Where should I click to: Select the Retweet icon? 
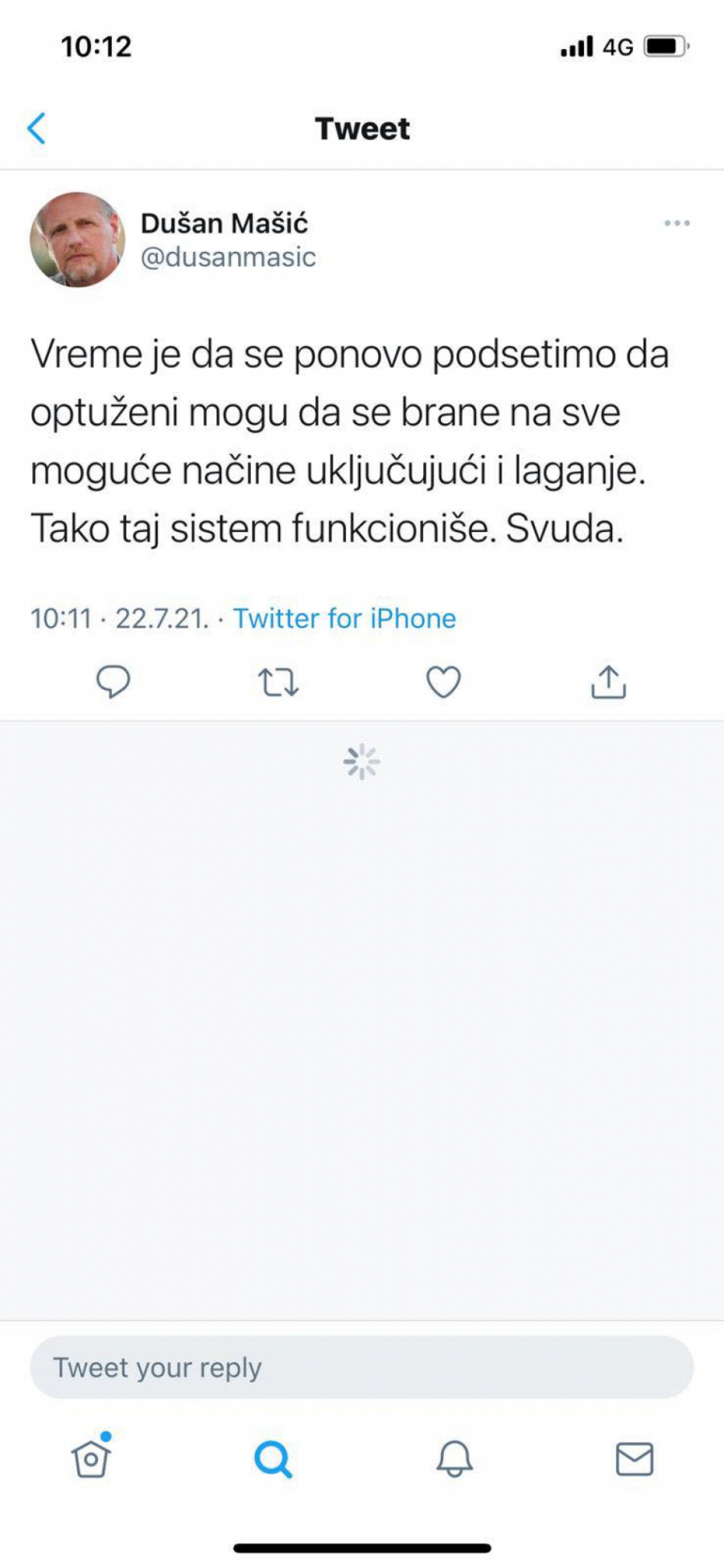(x=278, y=683)
